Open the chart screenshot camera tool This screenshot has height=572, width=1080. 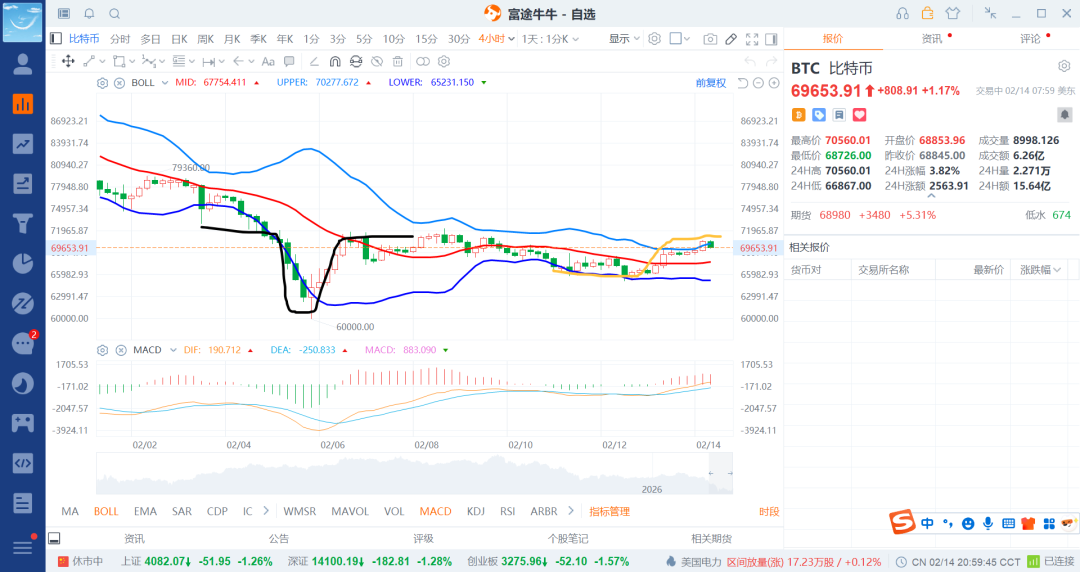[x=710, y=39]
